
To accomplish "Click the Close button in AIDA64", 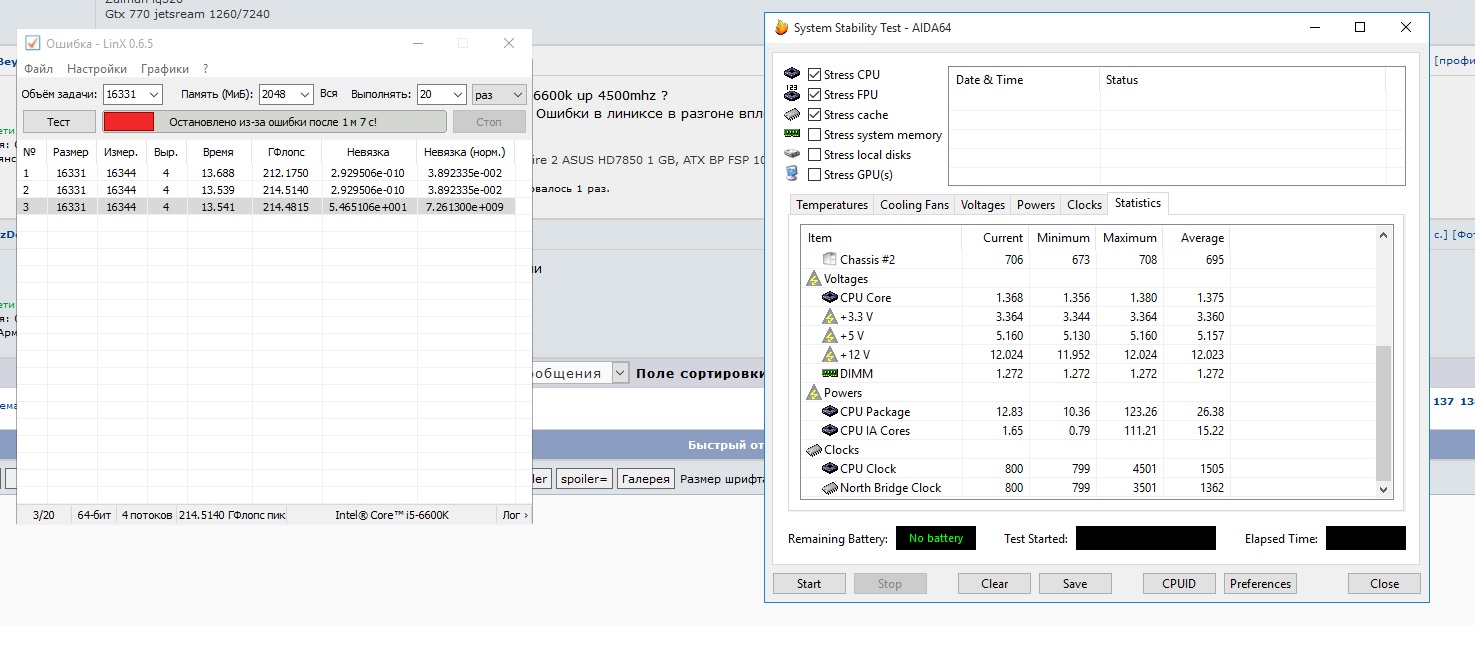I will [x=1385, y=584].
